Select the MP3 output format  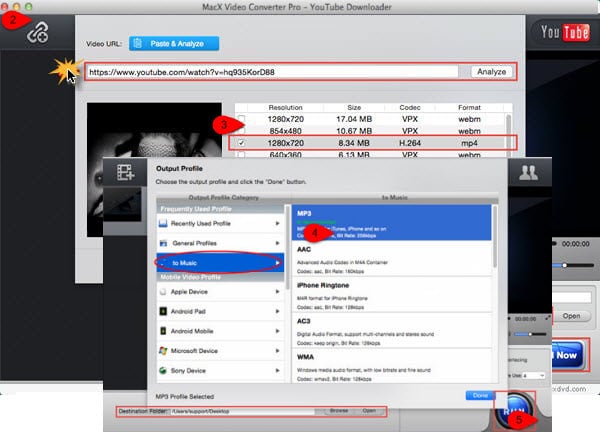391,223
